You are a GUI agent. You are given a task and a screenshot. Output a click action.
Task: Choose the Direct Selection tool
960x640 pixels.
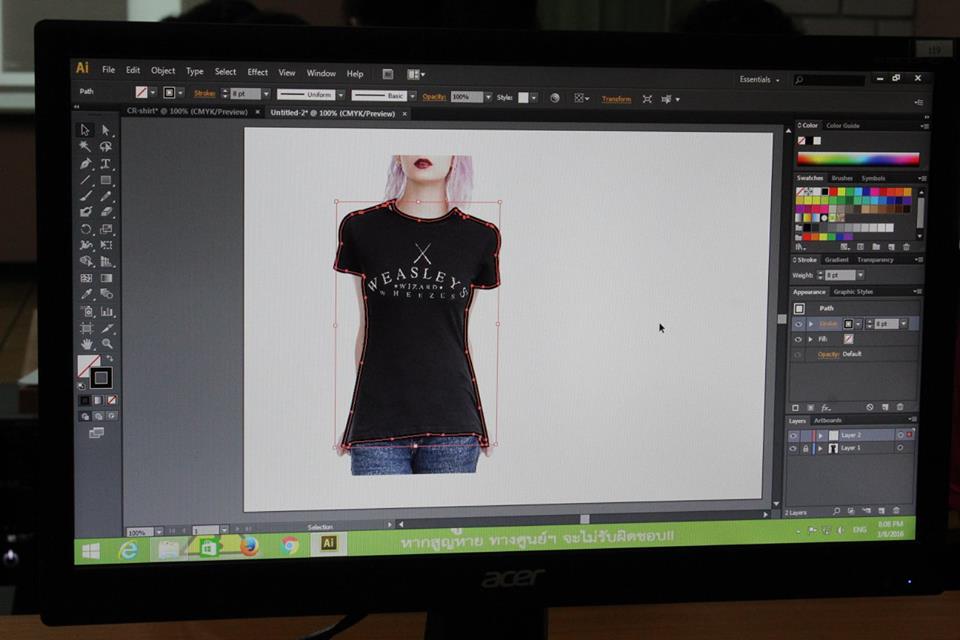(x=105, y=130)
